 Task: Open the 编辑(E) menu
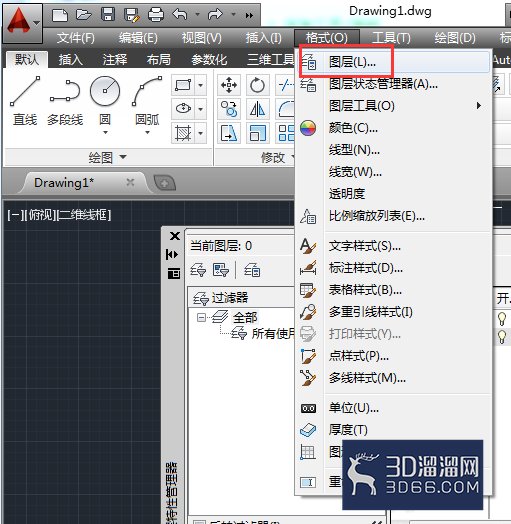(138, 38)
